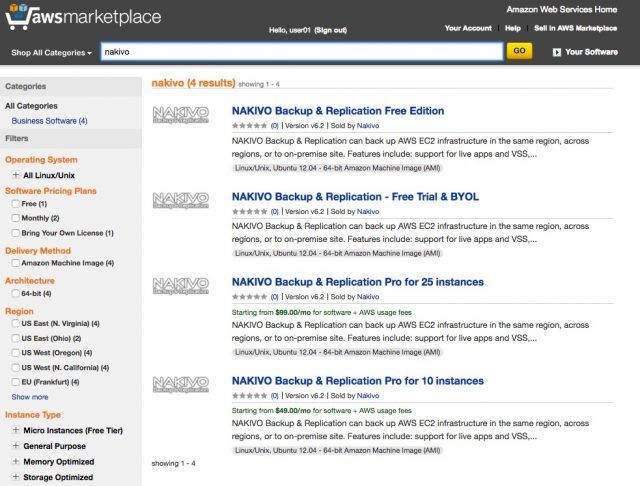Check US East (Ohio) region

16,338
